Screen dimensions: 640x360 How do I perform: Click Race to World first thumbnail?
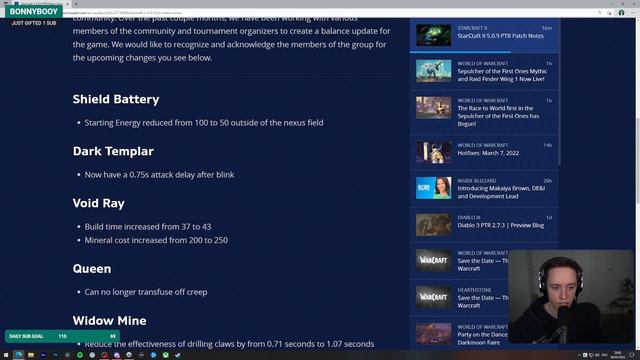tap(433, 107)
